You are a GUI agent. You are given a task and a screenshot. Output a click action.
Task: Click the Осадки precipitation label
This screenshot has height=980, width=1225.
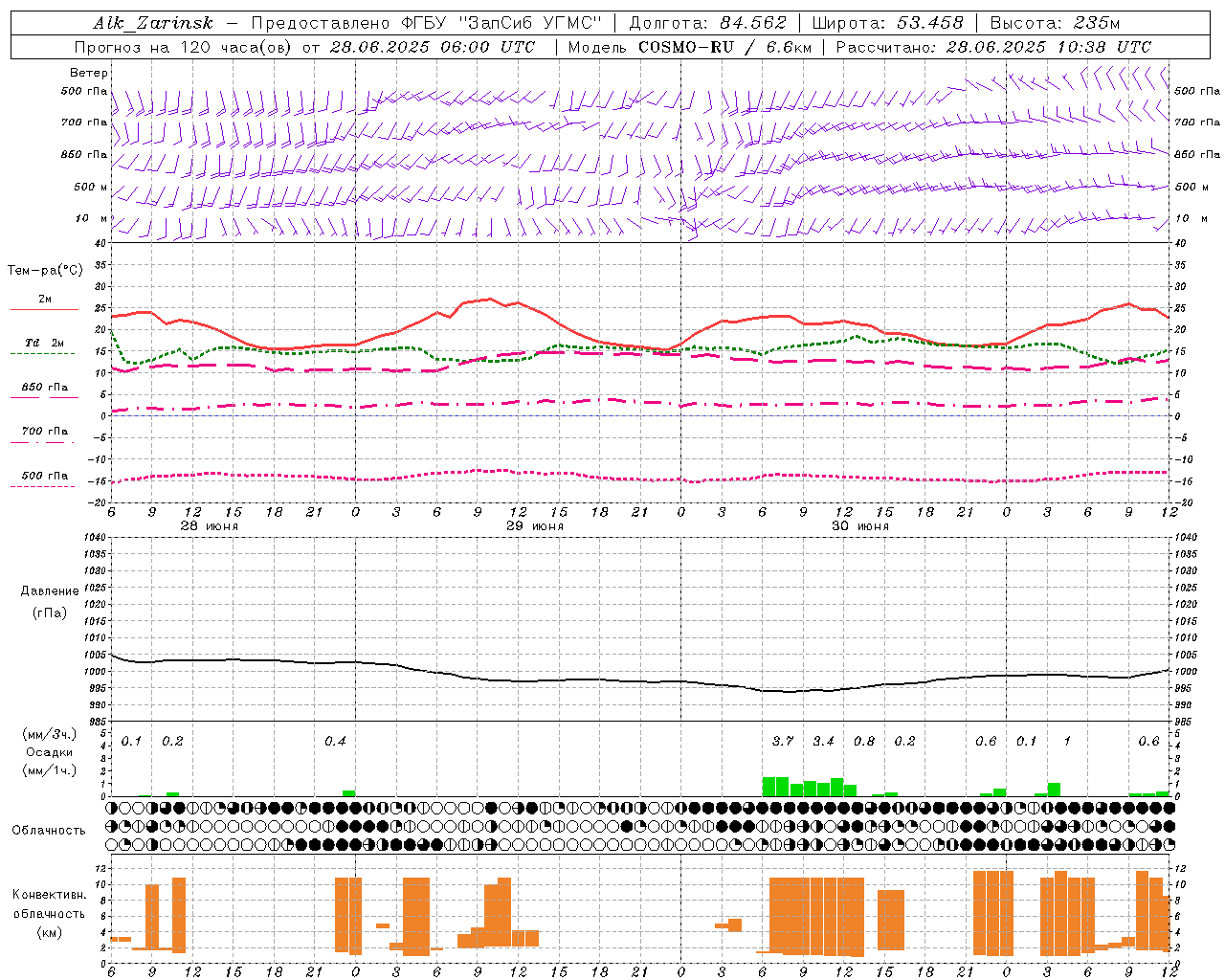49,752
